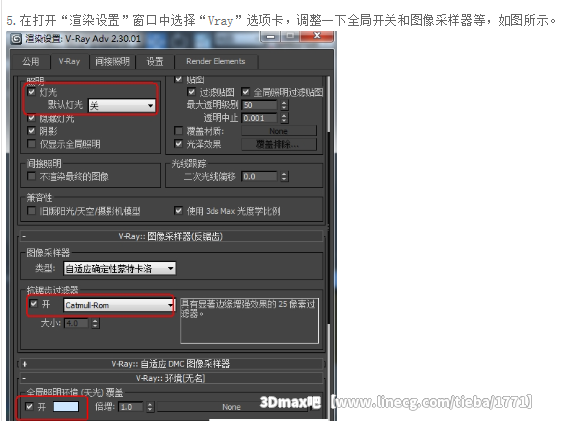Screen dimensions: 572x421
Task: Switch to the 公用 tab
Action: [x=31, y=62]
